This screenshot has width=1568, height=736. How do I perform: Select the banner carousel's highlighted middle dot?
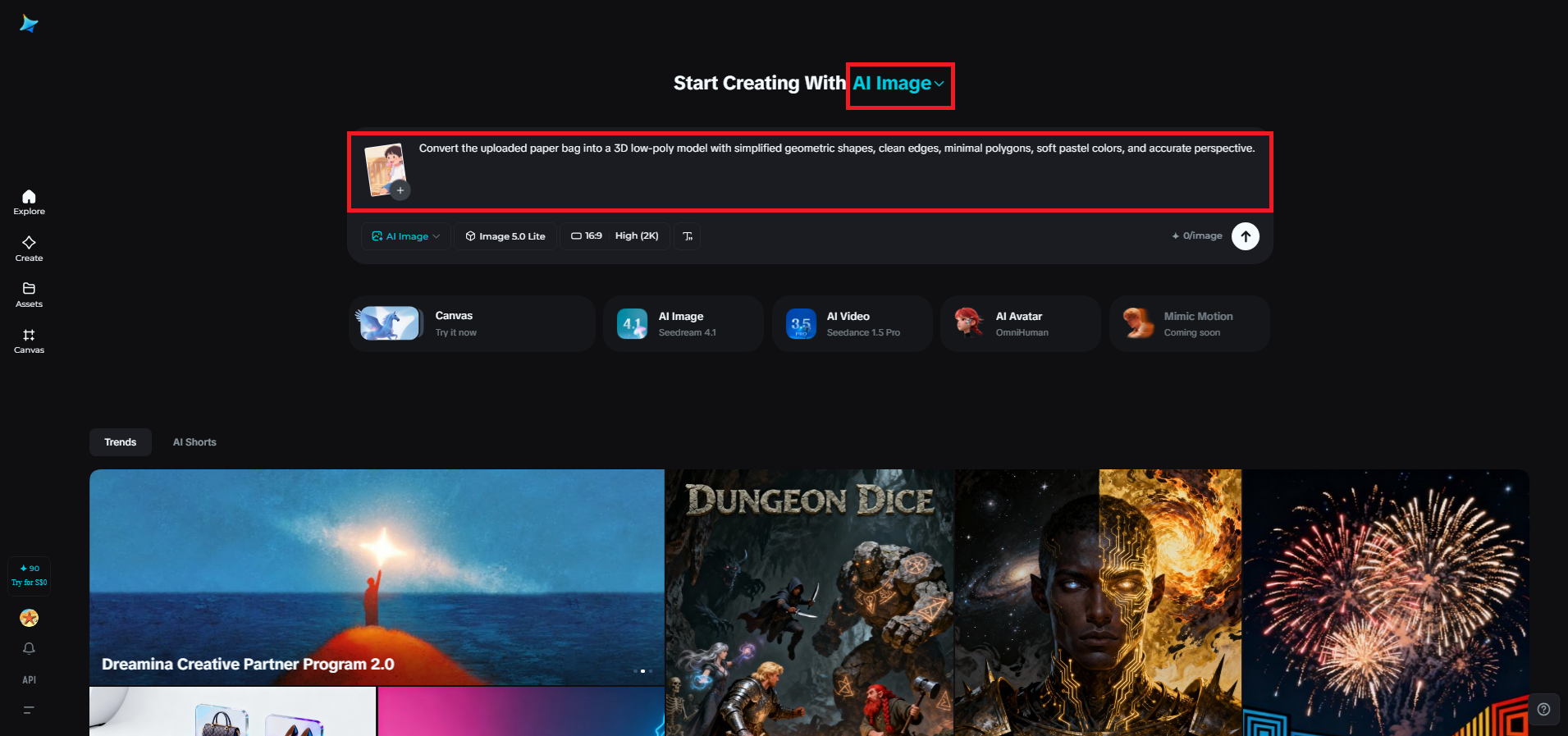point(642,671)
